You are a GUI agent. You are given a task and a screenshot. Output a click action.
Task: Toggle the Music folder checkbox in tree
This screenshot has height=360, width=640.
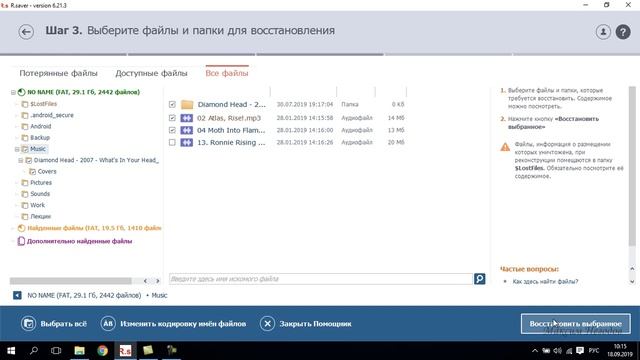coord(25,149)
